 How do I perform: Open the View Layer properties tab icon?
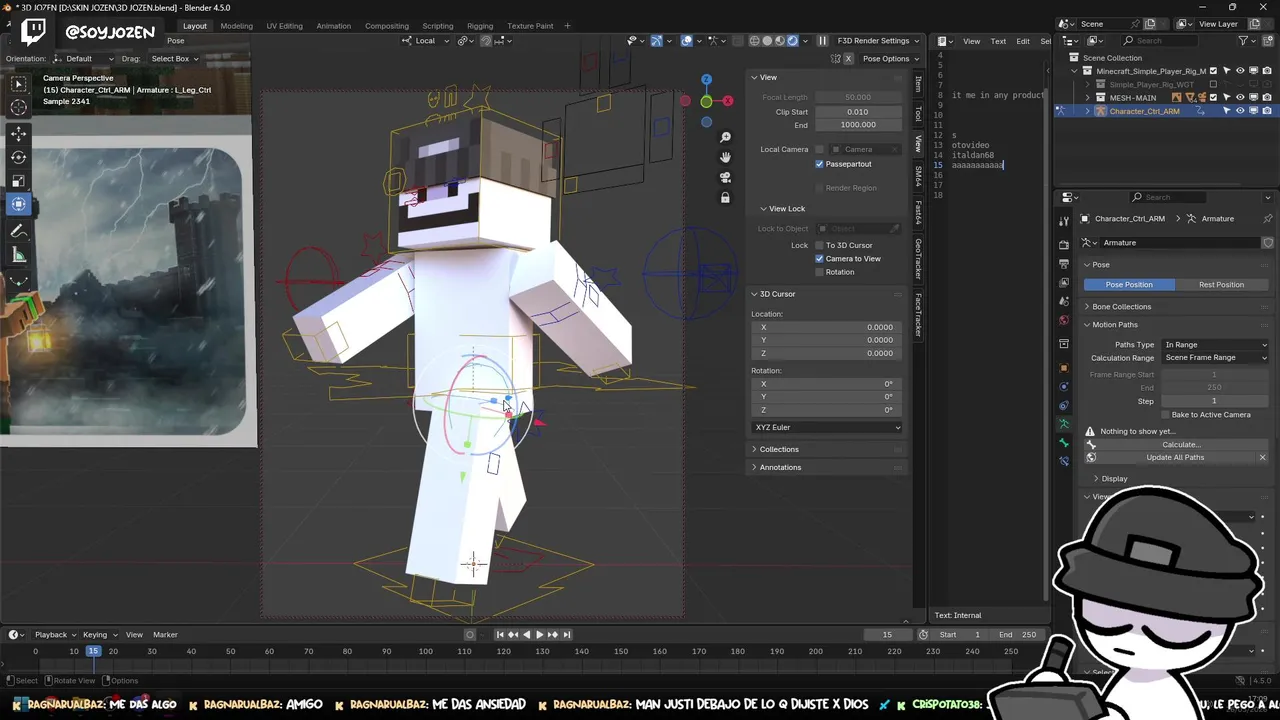tap(1064, 283)
